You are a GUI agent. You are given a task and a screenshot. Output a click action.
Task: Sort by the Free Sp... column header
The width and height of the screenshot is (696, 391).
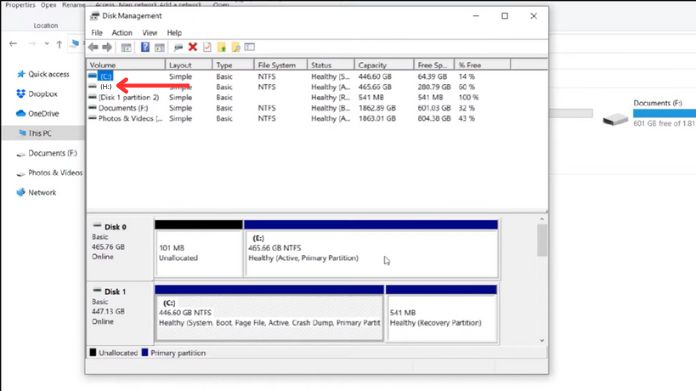click(x=434, y=65)
